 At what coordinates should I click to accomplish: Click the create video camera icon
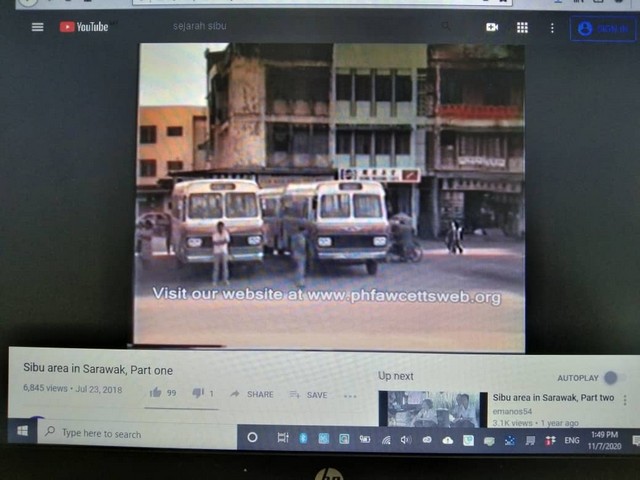[492, 28]
